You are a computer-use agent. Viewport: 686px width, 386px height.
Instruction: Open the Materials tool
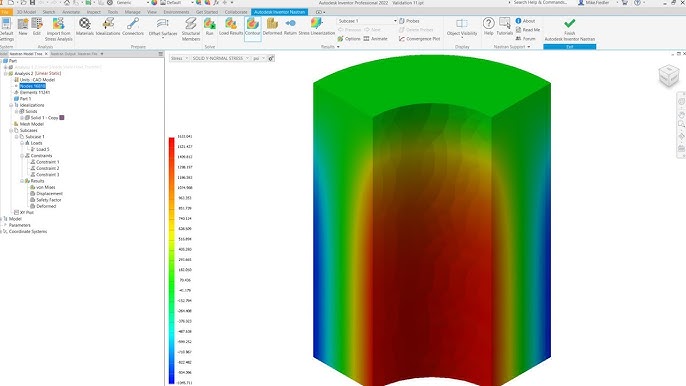pos(85,27)
